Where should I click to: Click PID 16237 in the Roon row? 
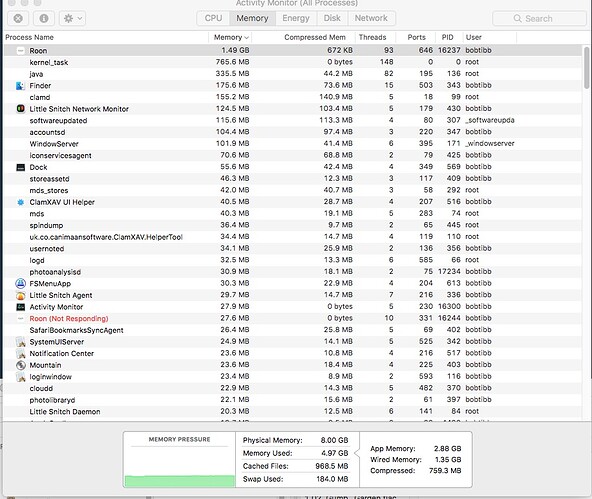click(x=449, y=50)
